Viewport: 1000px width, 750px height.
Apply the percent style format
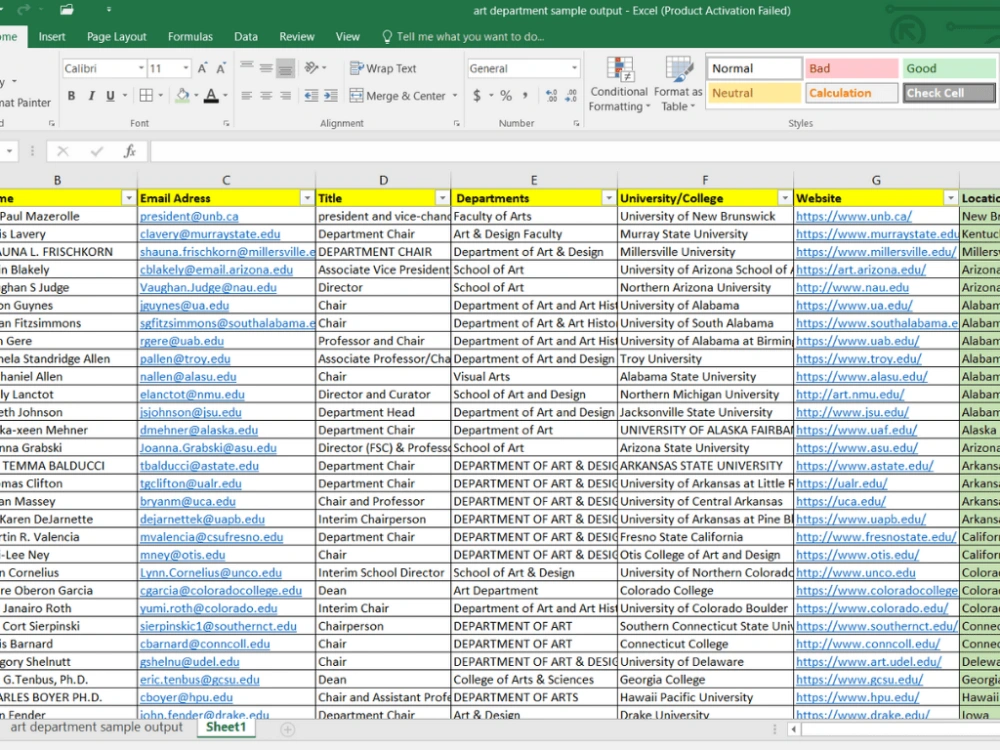click(506, 96)
